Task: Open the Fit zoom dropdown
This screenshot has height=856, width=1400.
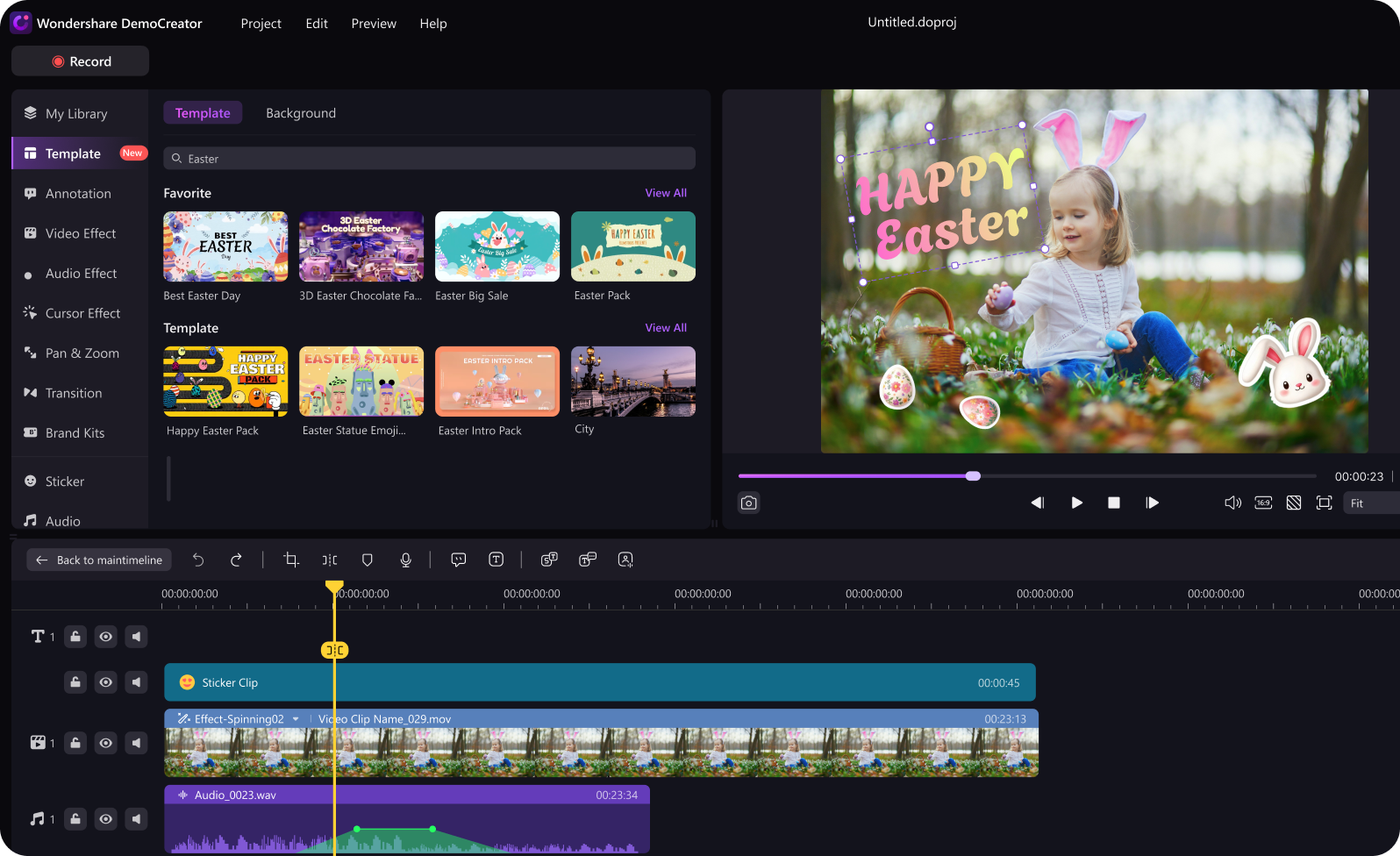Action: pyautogui.click(x=1371, y=503)
